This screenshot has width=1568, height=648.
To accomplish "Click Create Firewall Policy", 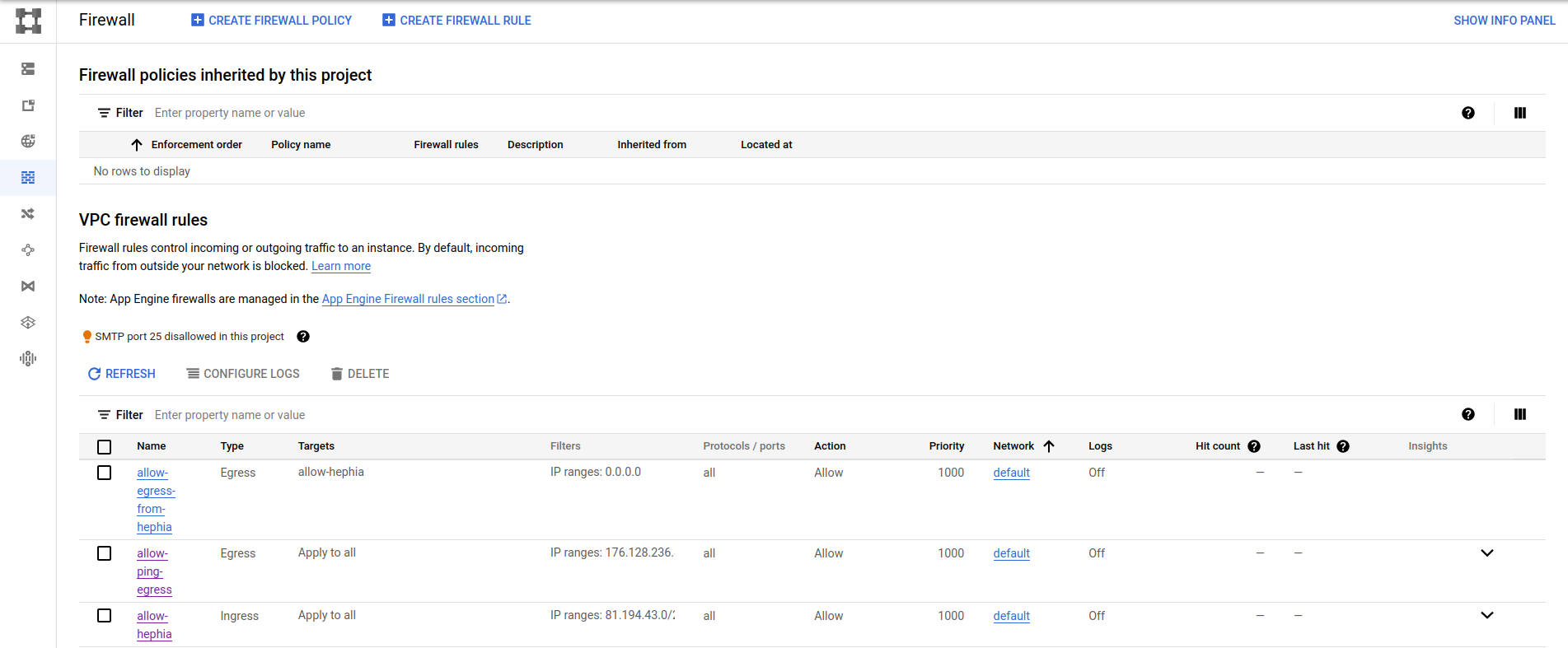I will 271,21.
